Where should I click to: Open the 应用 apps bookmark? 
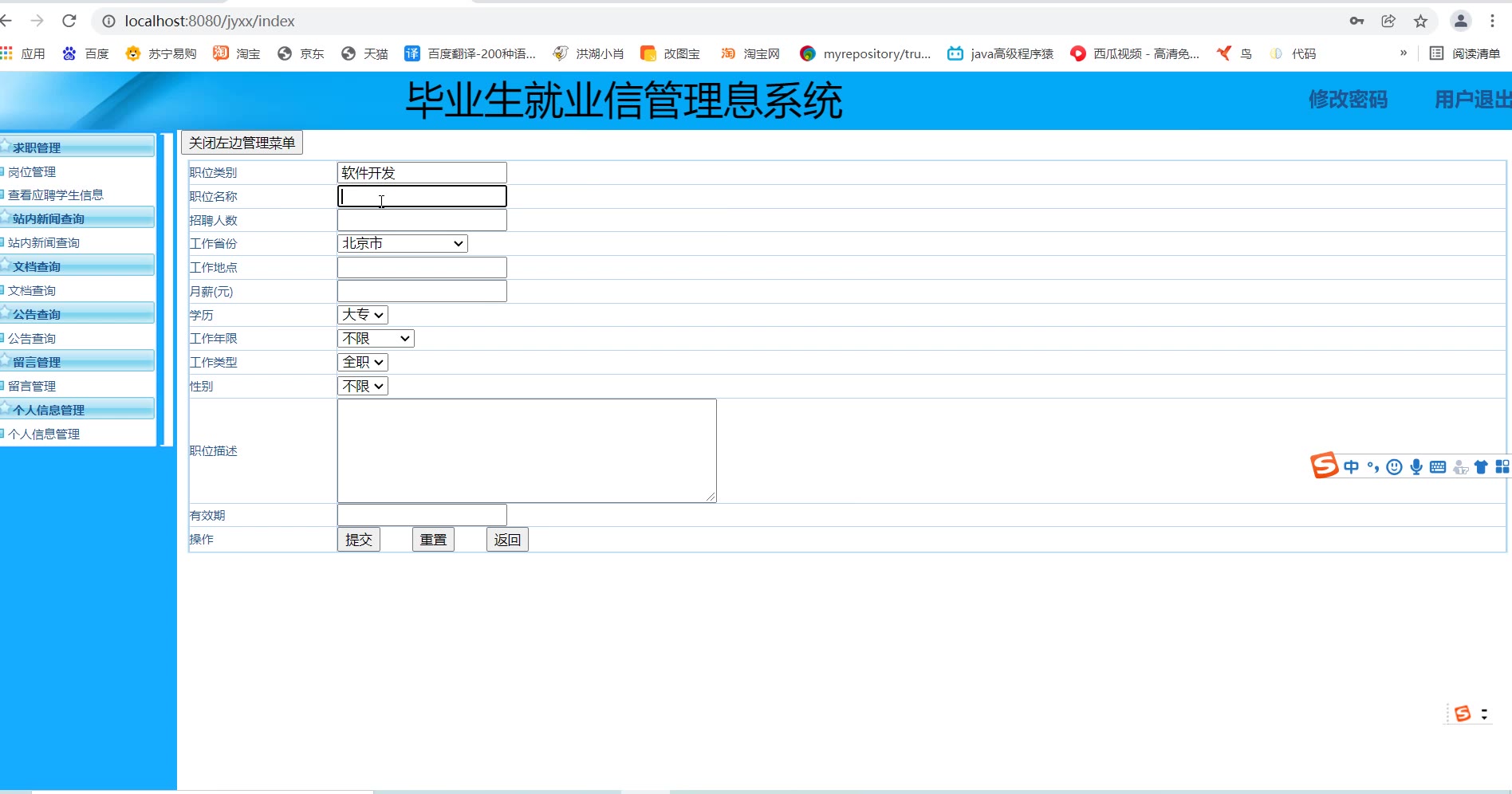[x=23, y=53]
